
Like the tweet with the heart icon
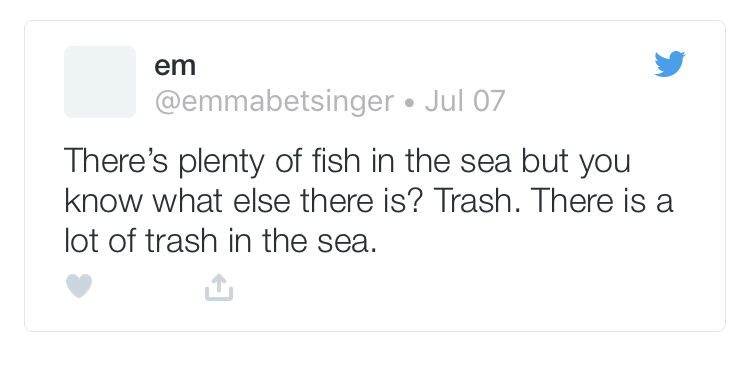point(78,286)
